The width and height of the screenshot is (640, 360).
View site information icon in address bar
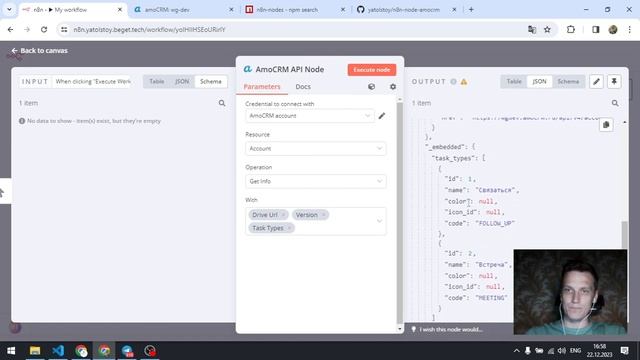(x=64, y=30)
